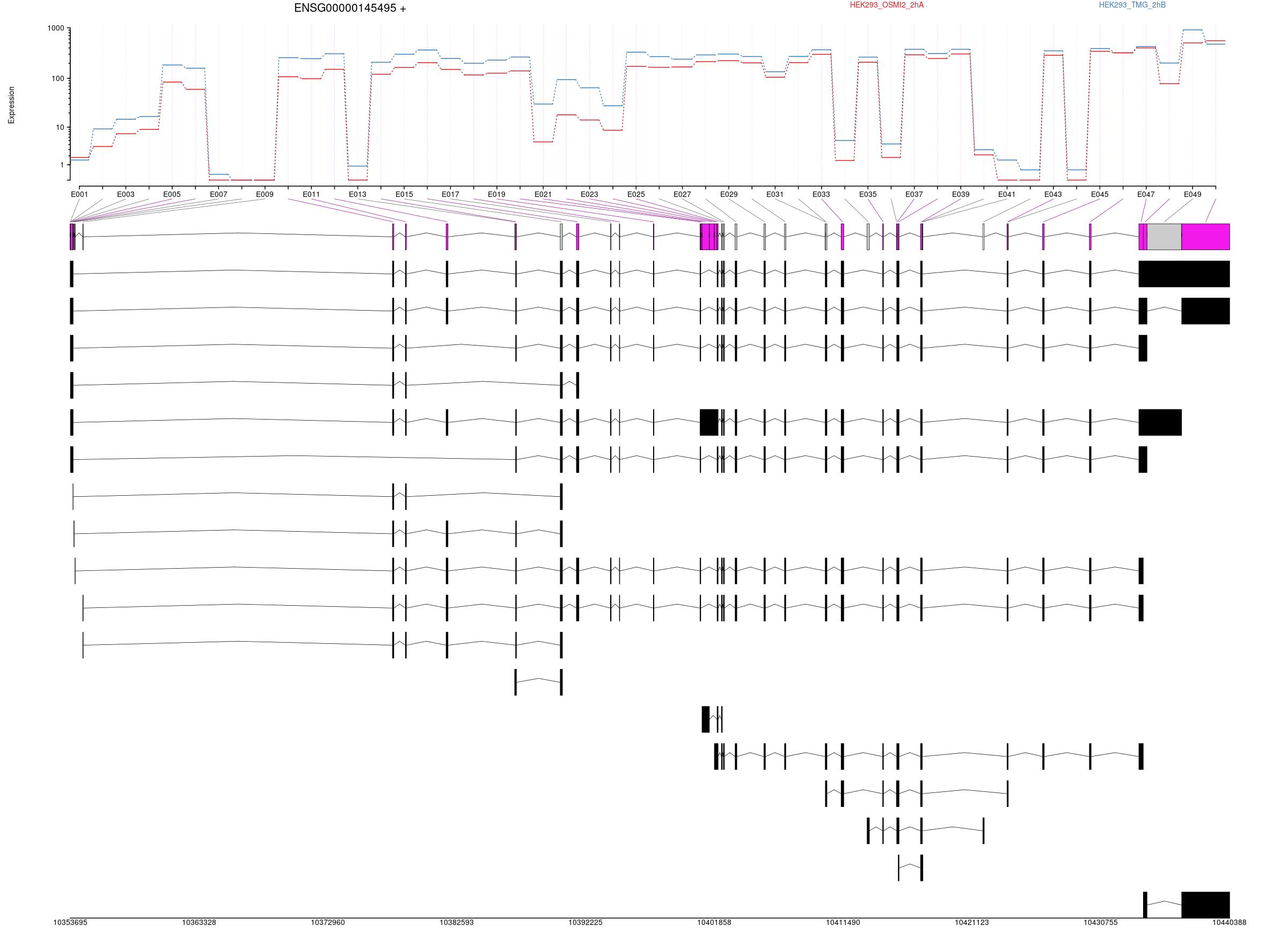Click genomic coordinate 10430755 on the axis
Viewport: 1288px width, 933px height.
1101,923
